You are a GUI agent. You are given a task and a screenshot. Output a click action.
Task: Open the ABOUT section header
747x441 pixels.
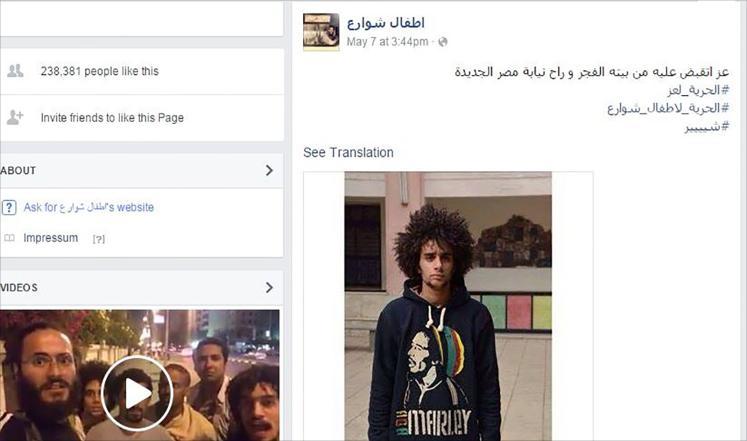point(141,170)
